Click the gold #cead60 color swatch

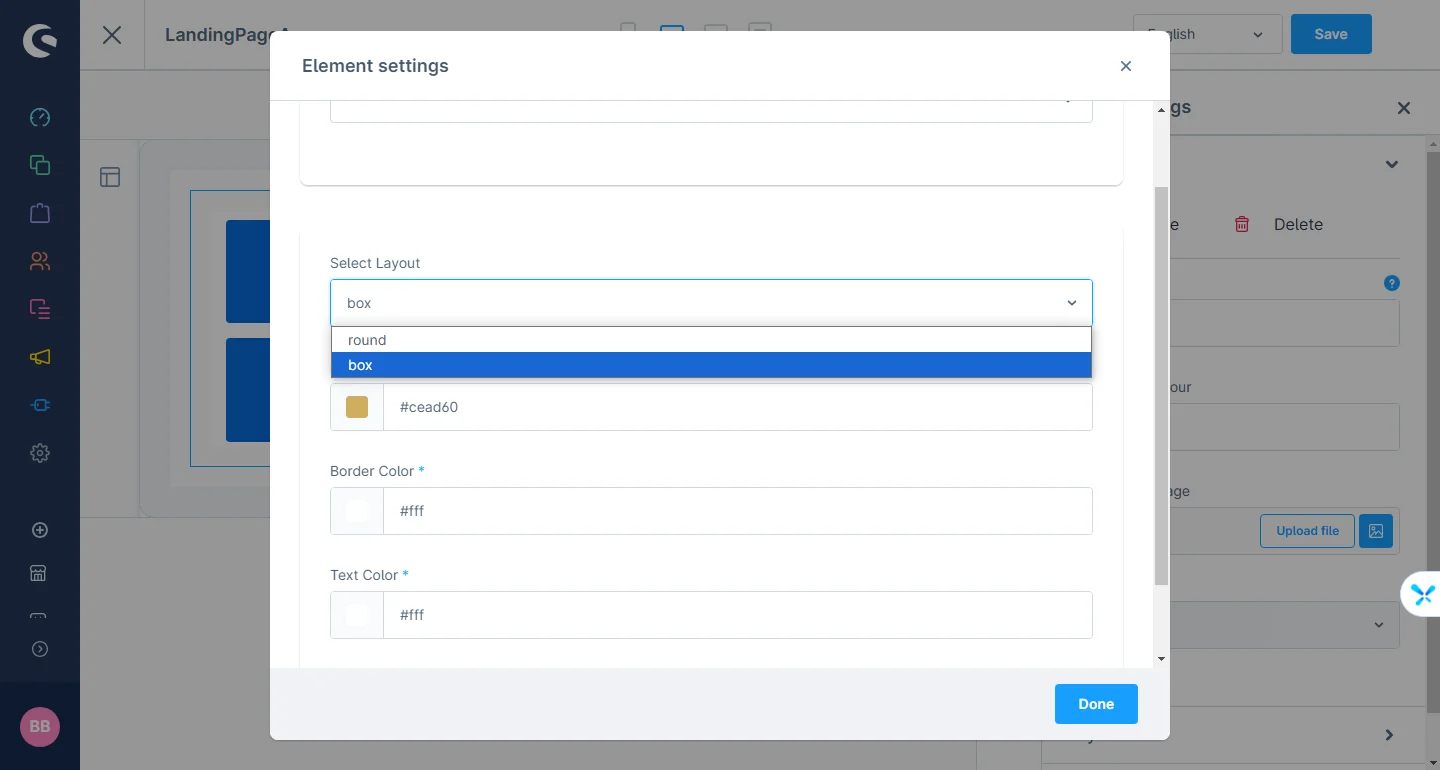[x=357, y=407]
